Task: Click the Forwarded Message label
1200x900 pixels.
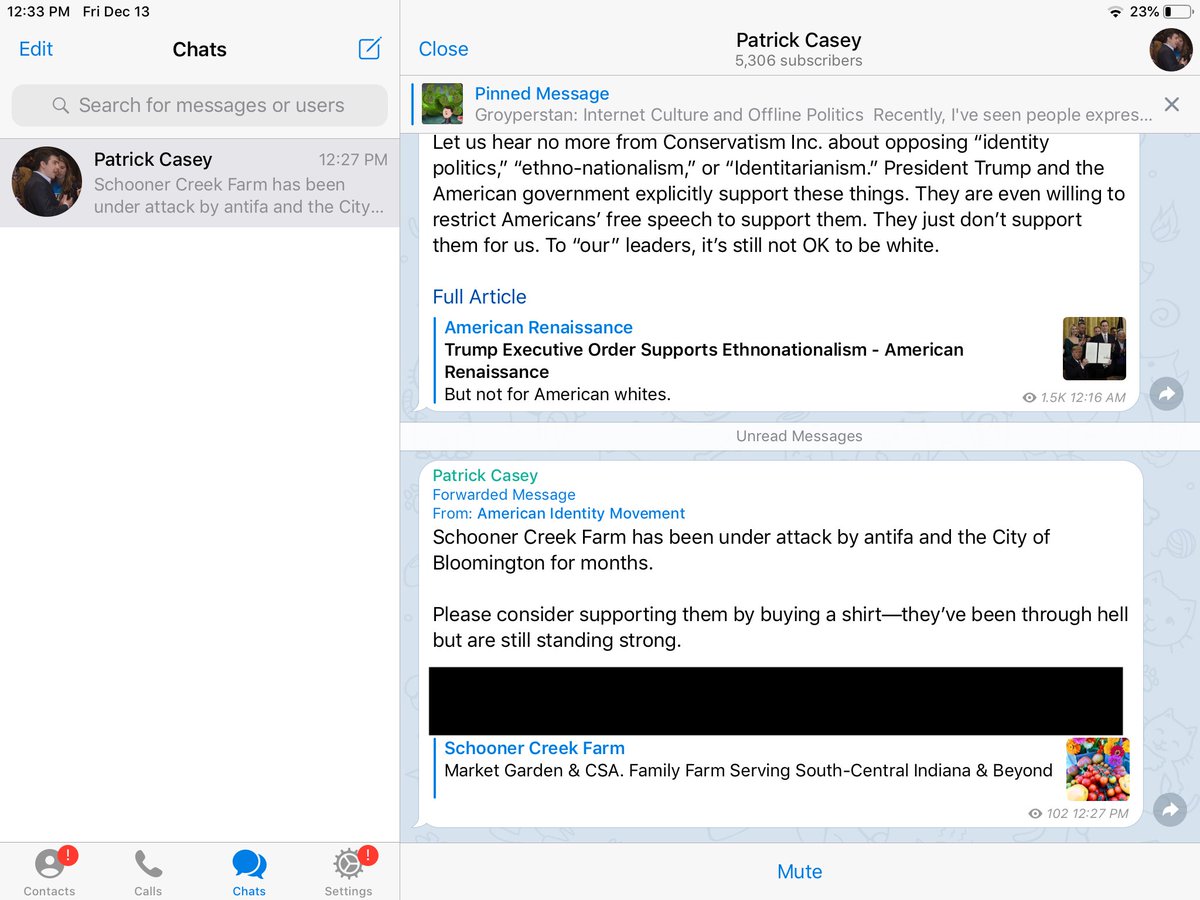Action: [504, 495]
